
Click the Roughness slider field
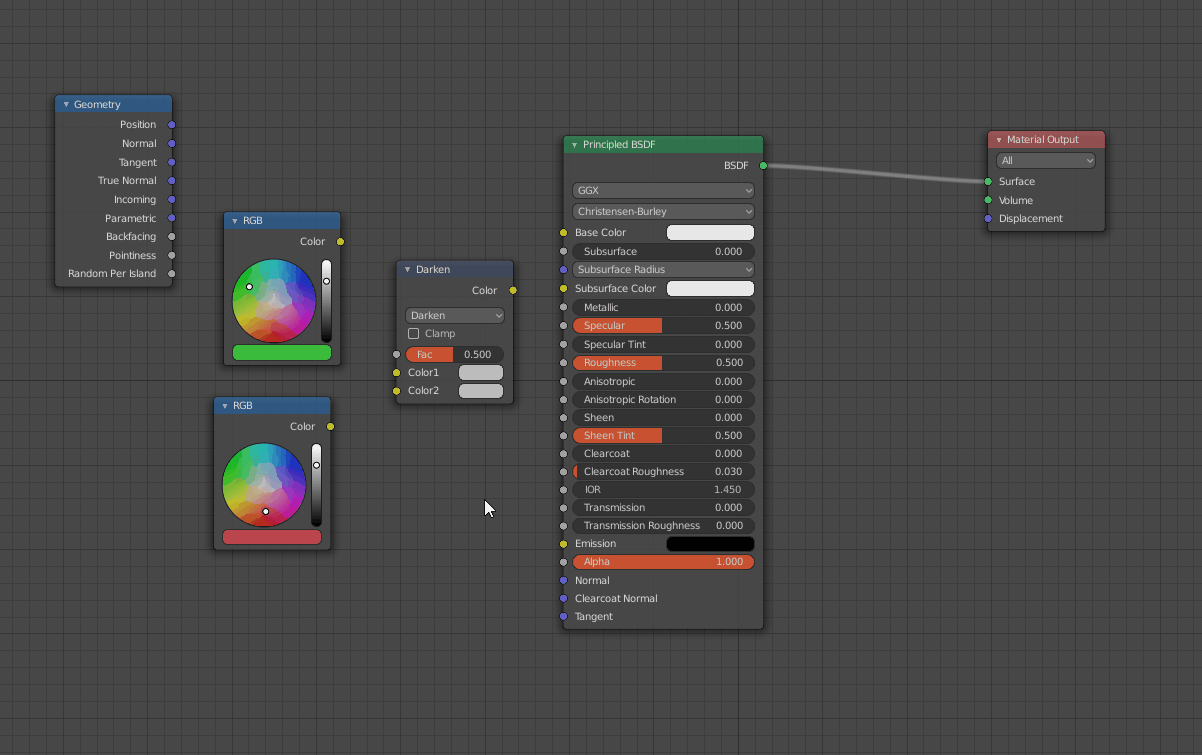[x=664, y=362]
